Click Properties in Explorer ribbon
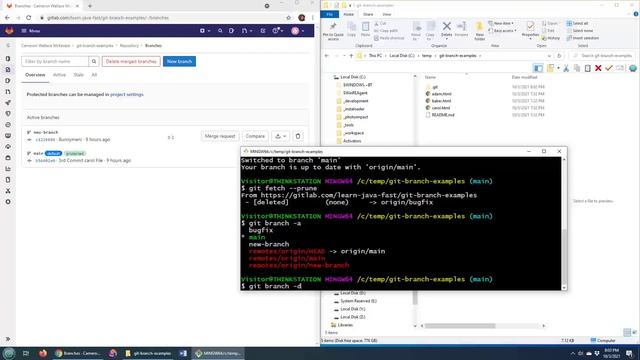The height and width of the screenshot is (360, 640). click(x=530, y=30)
